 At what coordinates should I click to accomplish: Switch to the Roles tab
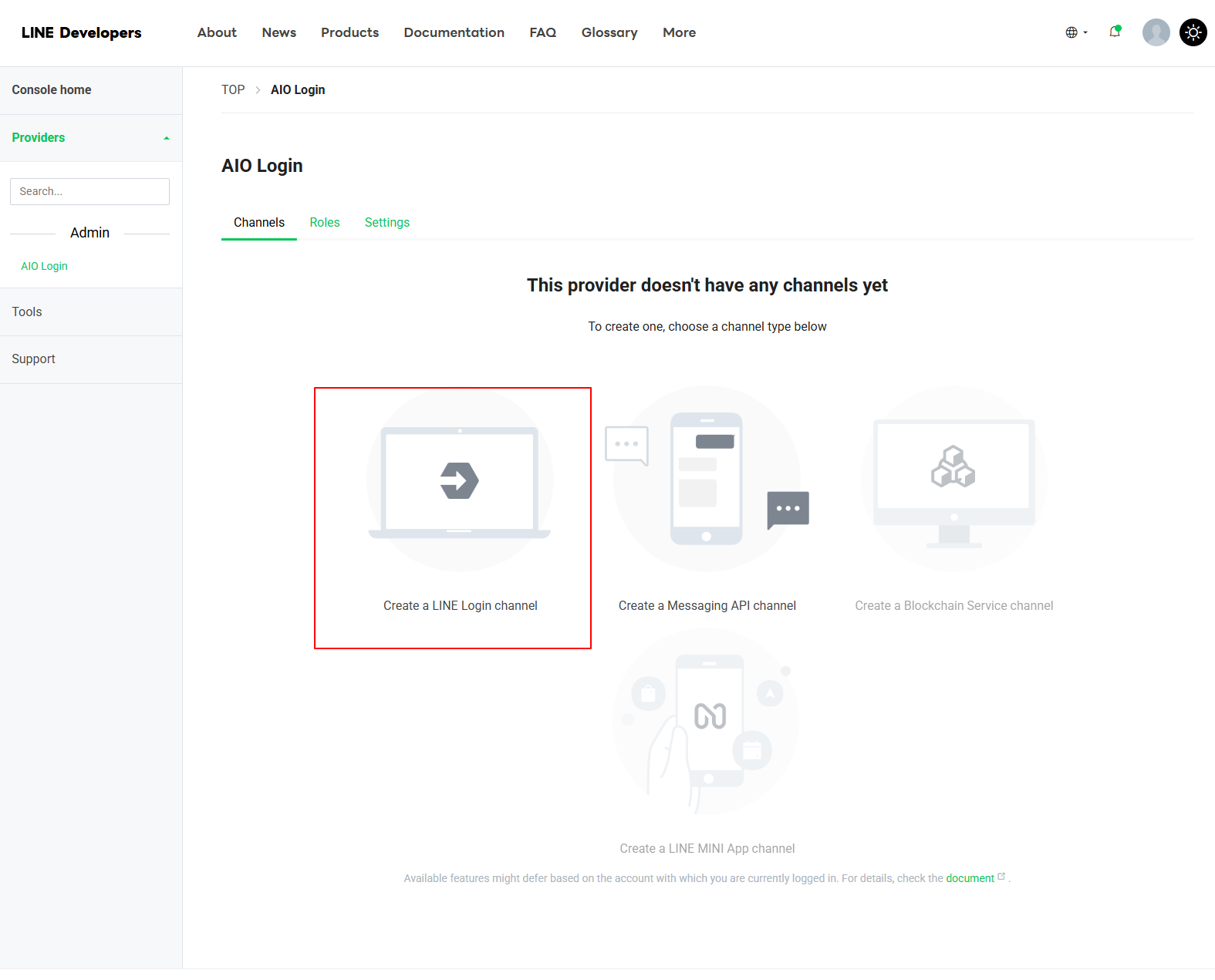(325, 222)
